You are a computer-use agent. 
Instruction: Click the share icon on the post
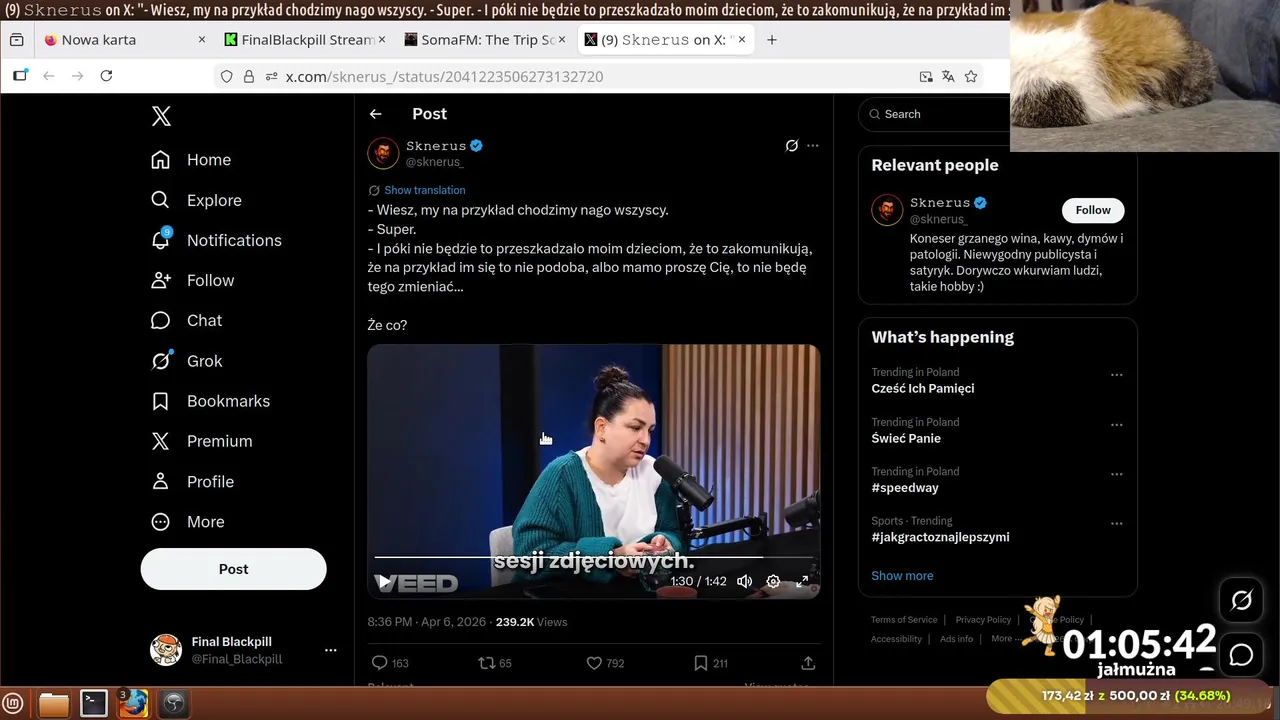point(808,663)
